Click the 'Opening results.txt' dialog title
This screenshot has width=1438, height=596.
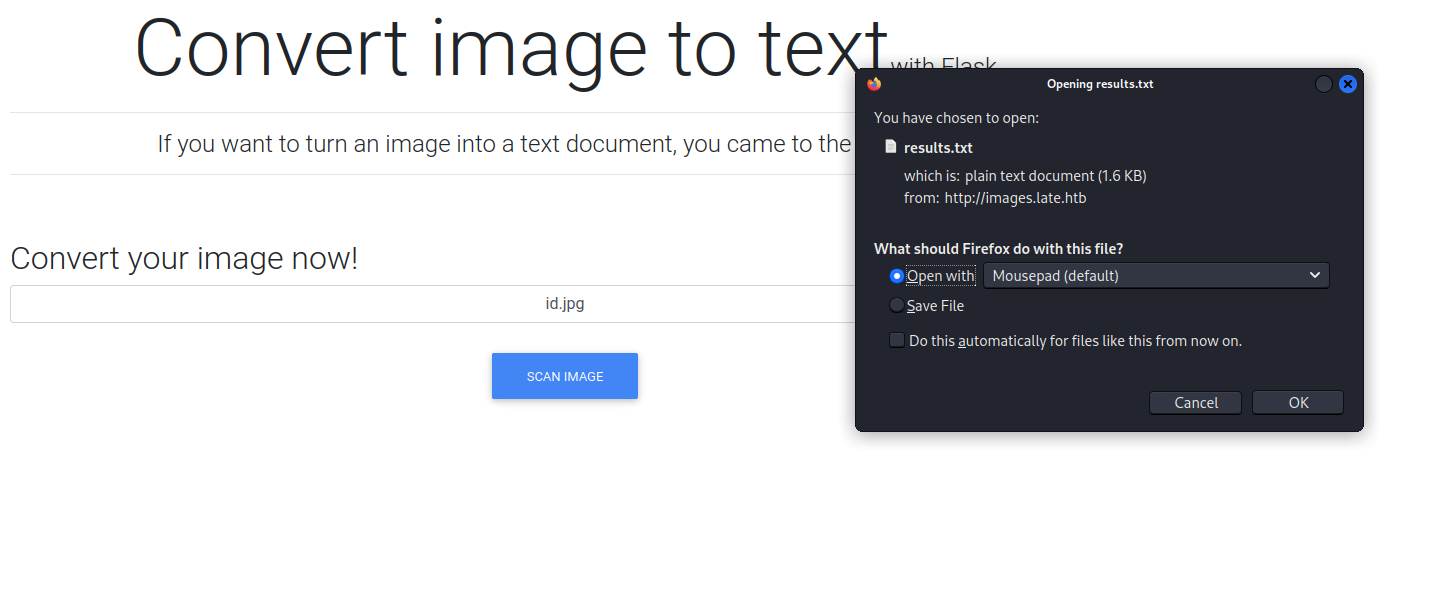1099,84
